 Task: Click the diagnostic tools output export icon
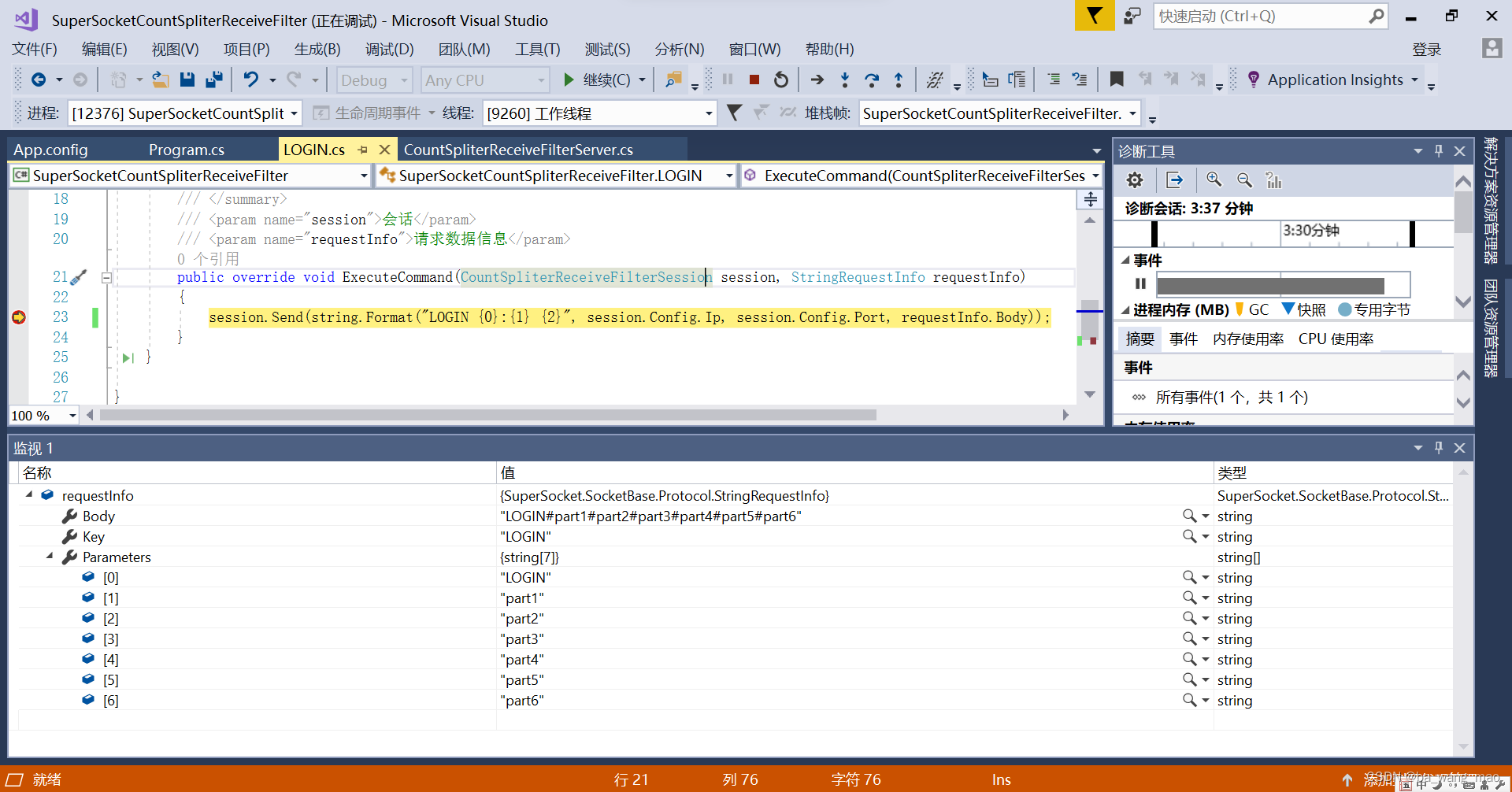click(x=1175, y=180)
